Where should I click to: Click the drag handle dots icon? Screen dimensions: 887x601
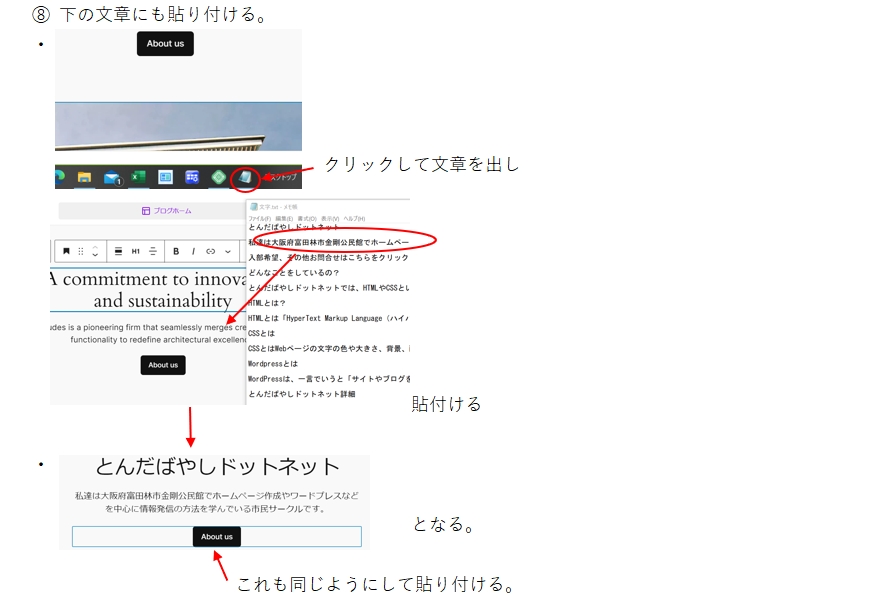click(x=81, y=251)
